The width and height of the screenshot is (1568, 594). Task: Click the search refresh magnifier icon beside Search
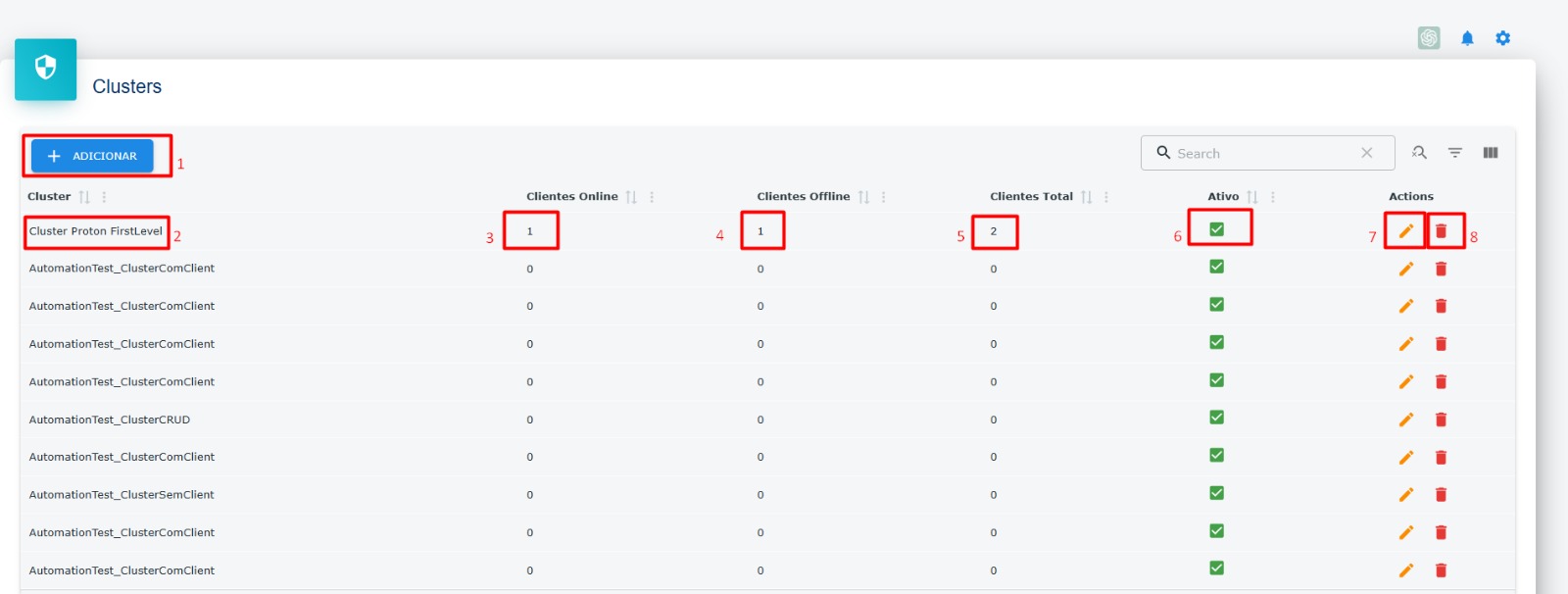(1419, 153)
